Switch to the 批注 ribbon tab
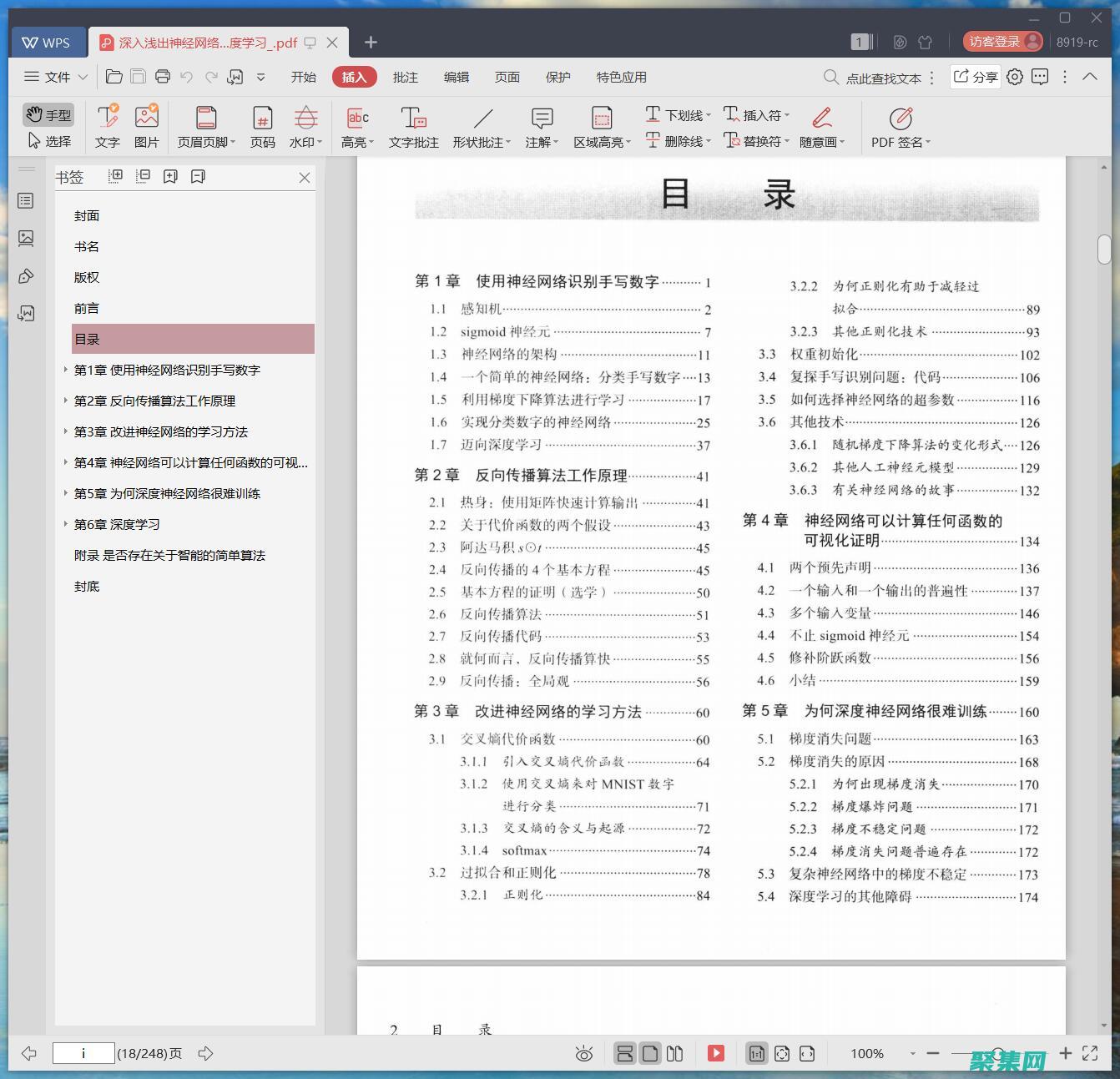Screen dimensions: 1120x1079 (x=406, y=77)
